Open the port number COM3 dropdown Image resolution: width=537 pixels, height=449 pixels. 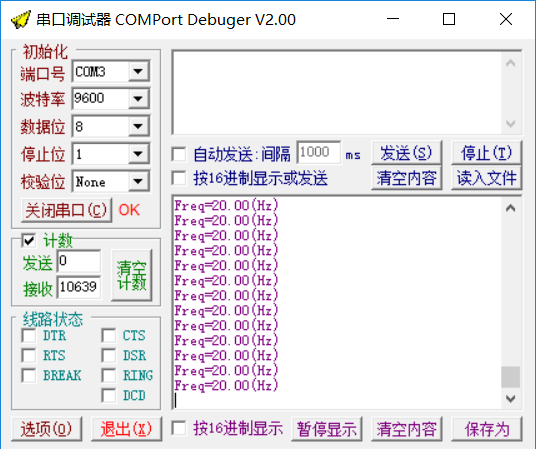pyautogui.click(x=138, y=72)
